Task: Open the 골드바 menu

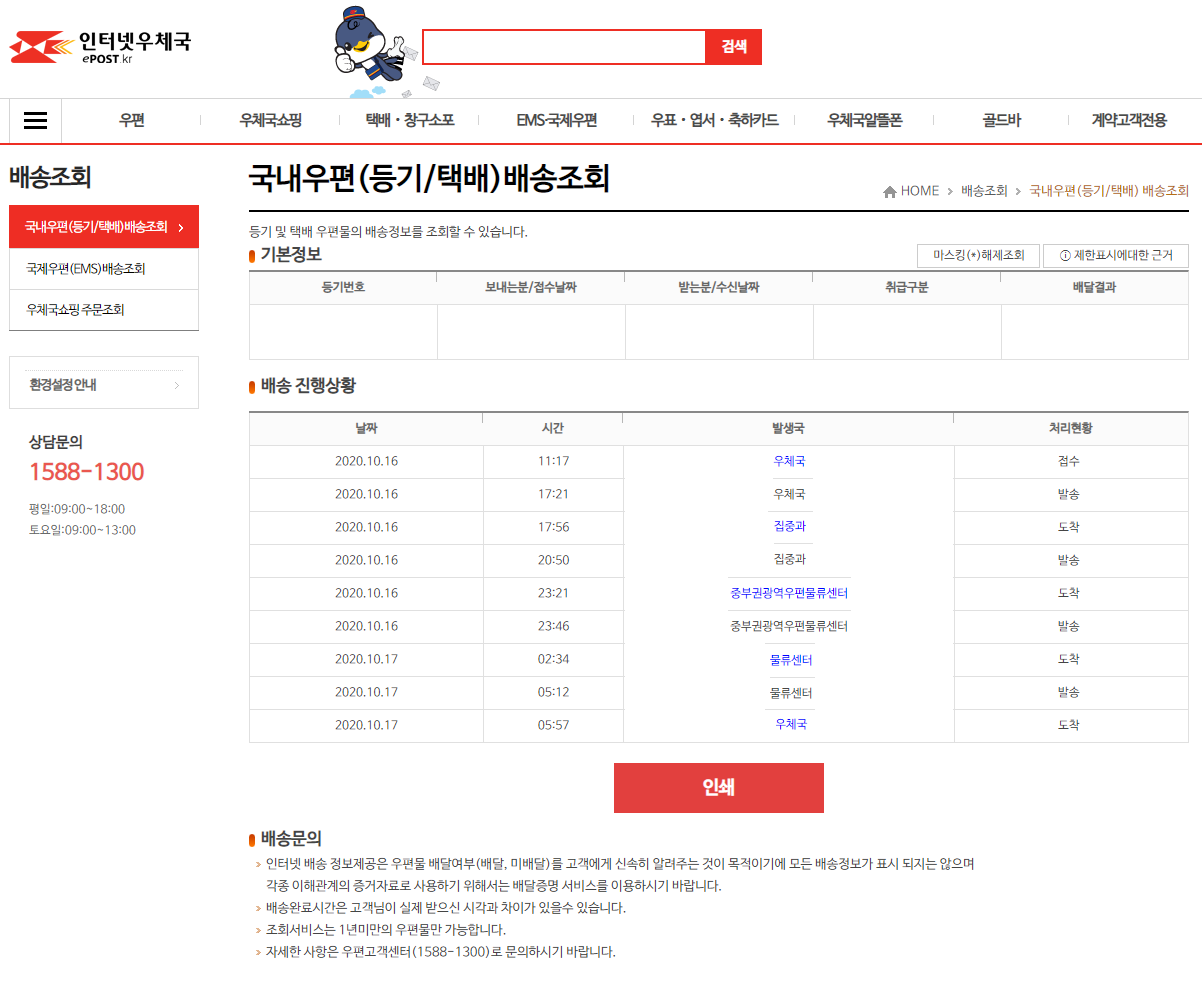Action: click(1001, 121)
